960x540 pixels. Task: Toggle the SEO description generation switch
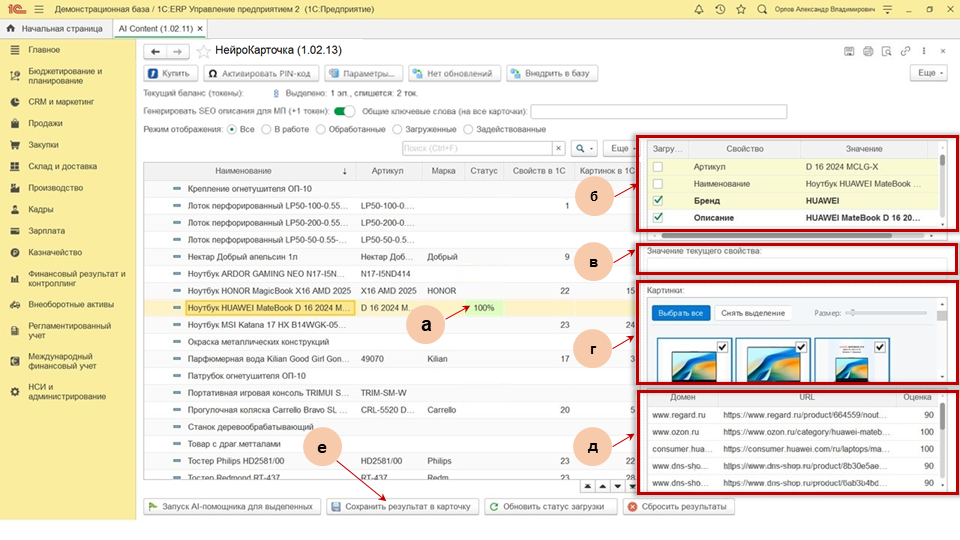pos(344,111)
